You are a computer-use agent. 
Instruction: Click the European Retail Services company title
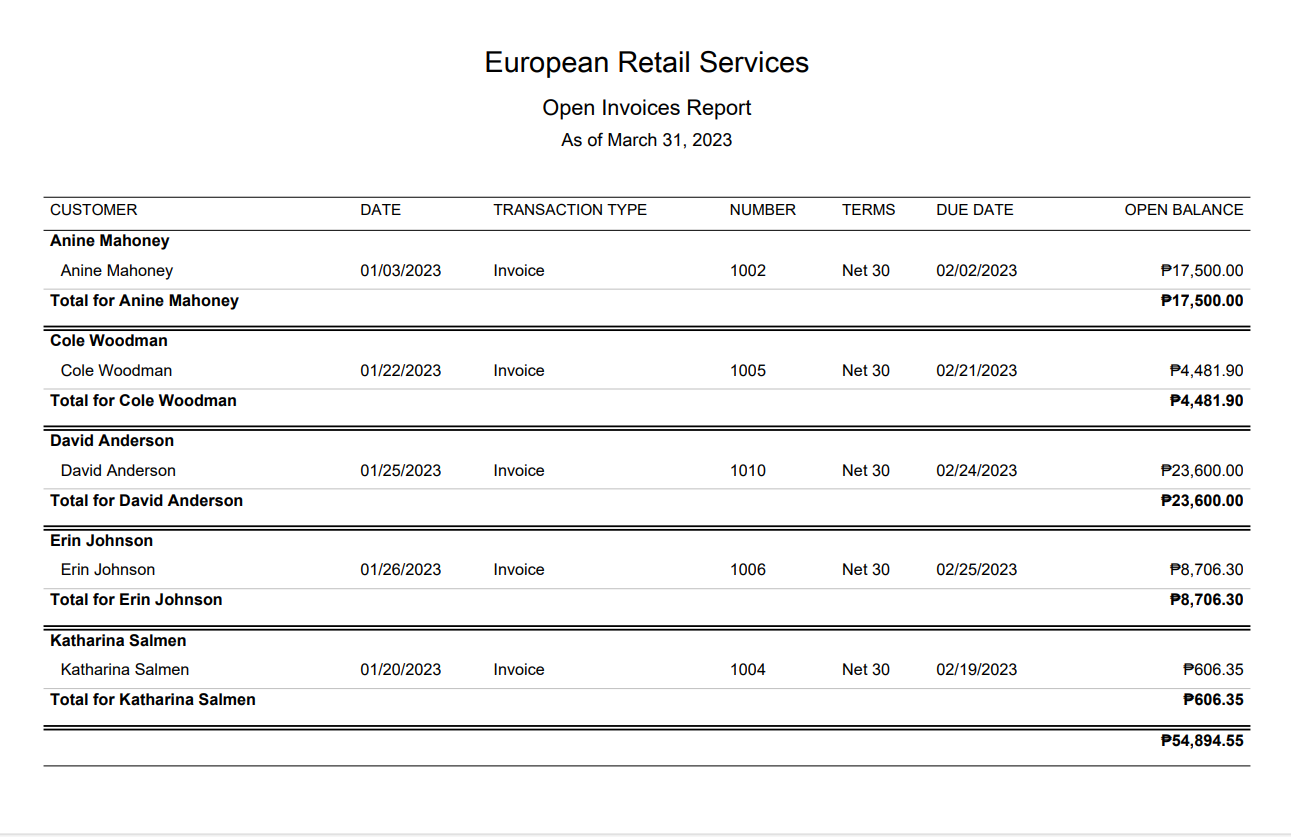coord(646,62)
